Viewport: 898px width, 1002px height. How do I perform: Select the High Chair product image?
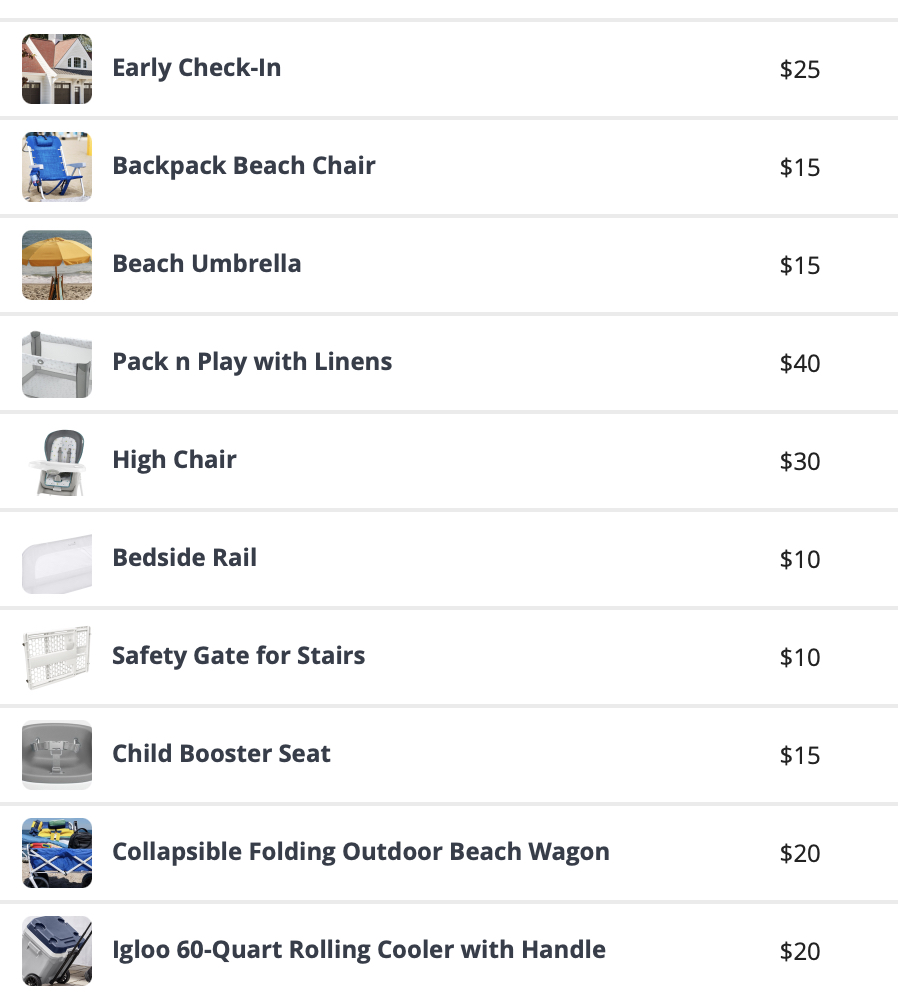[57, 461]
